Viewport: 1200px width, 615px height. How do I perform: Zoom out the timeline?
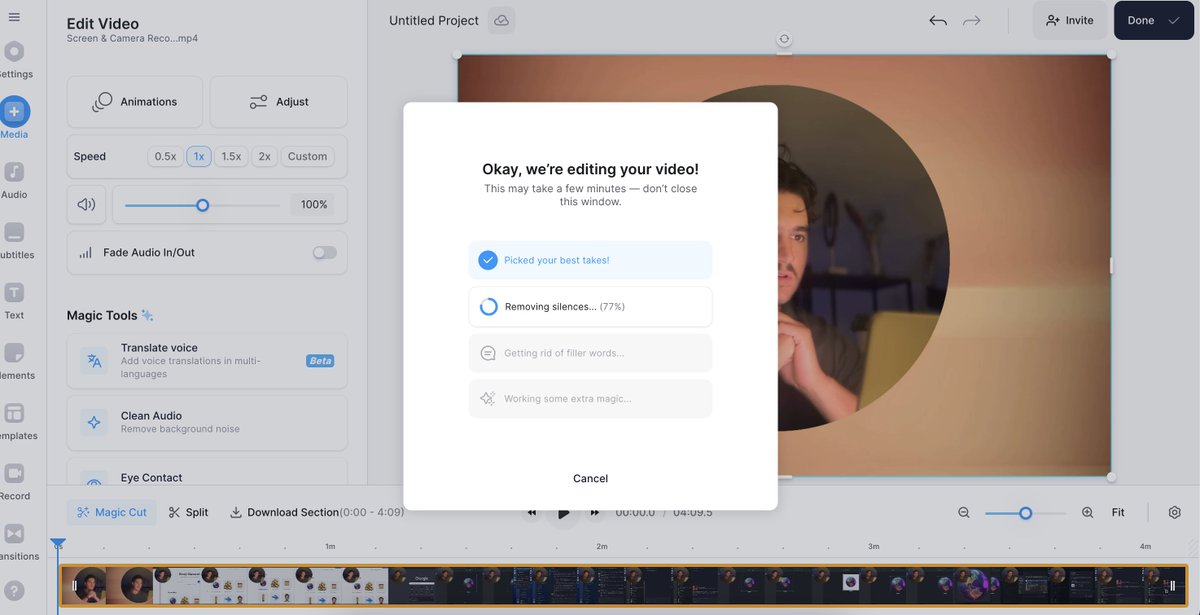(964, 512)
